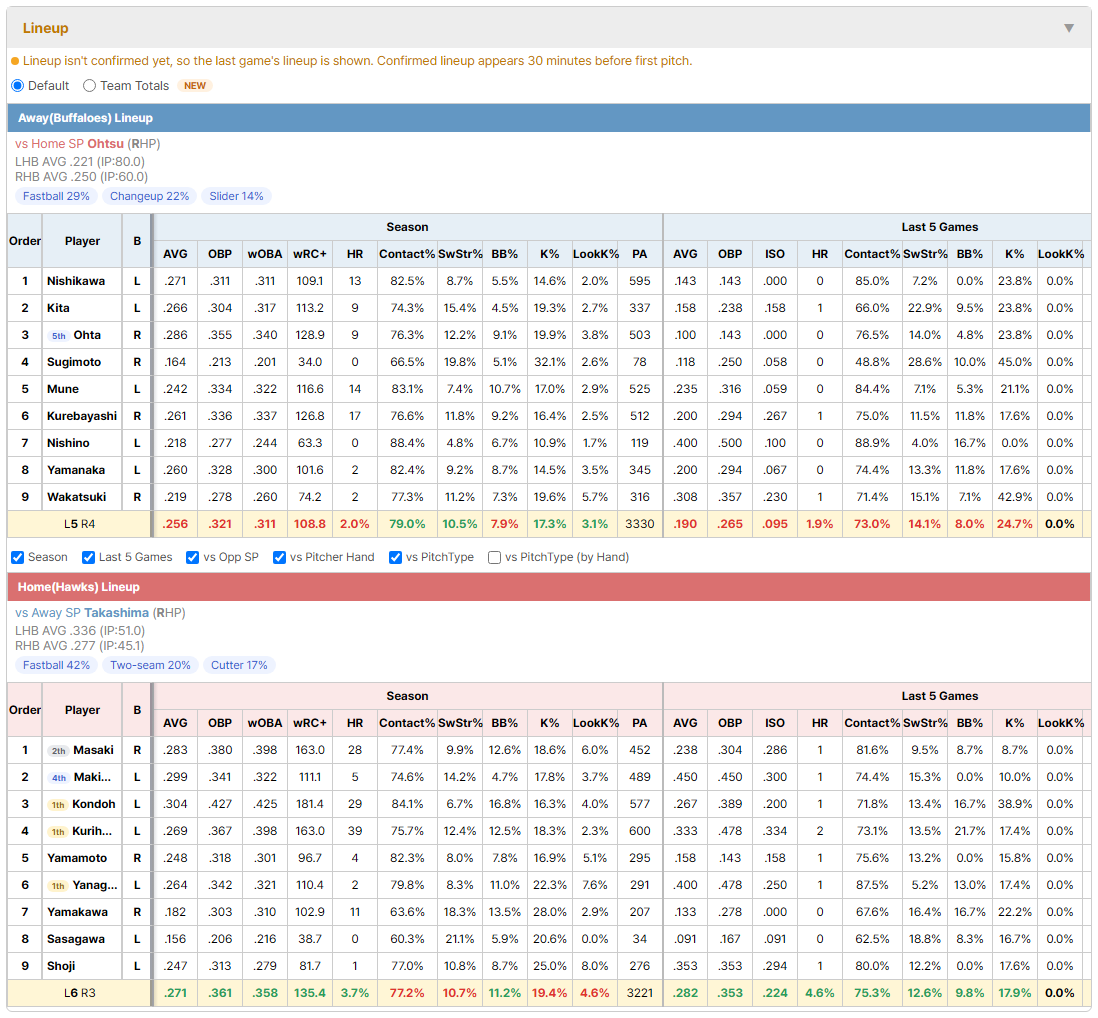Click the L6 R3 summary row label
The width and height of the screenshot is (1098, 1018).
(79, 993)
